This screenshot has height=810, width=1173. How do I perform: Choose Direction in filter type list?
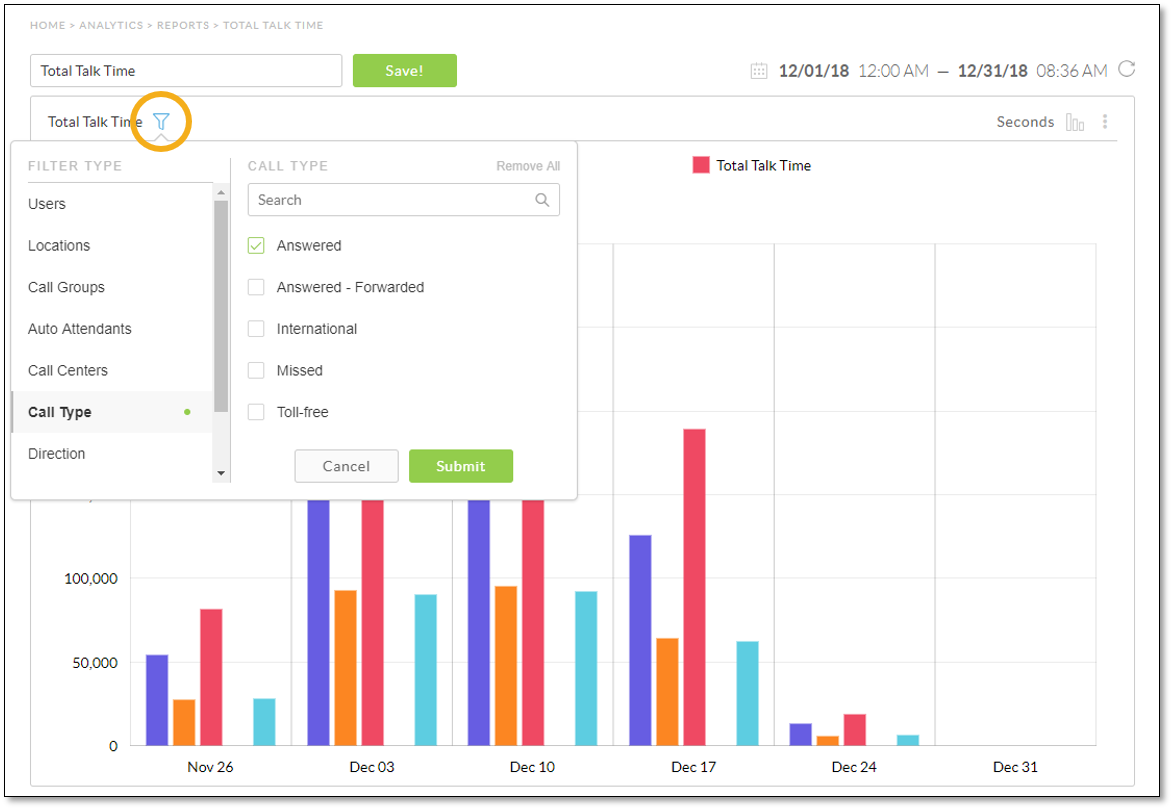(57, 454)
